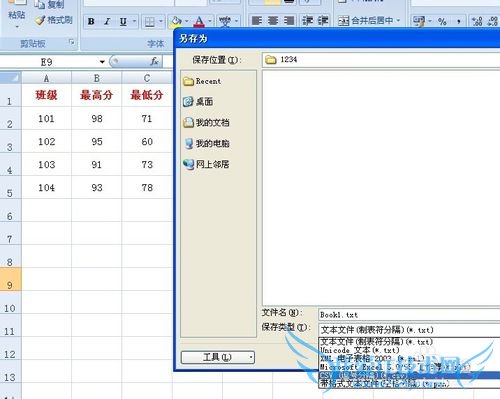Viewport: 500px width, 399px height.
Task: Open 我的文档 in Save As sidebar
Action: click(206, 122)
